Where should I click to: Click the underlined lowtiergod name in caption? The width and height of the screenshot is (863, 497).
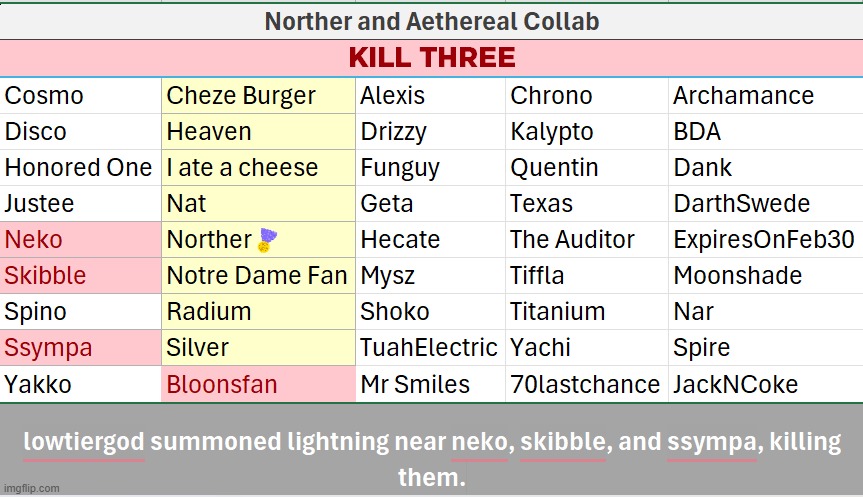coord(84,442)
